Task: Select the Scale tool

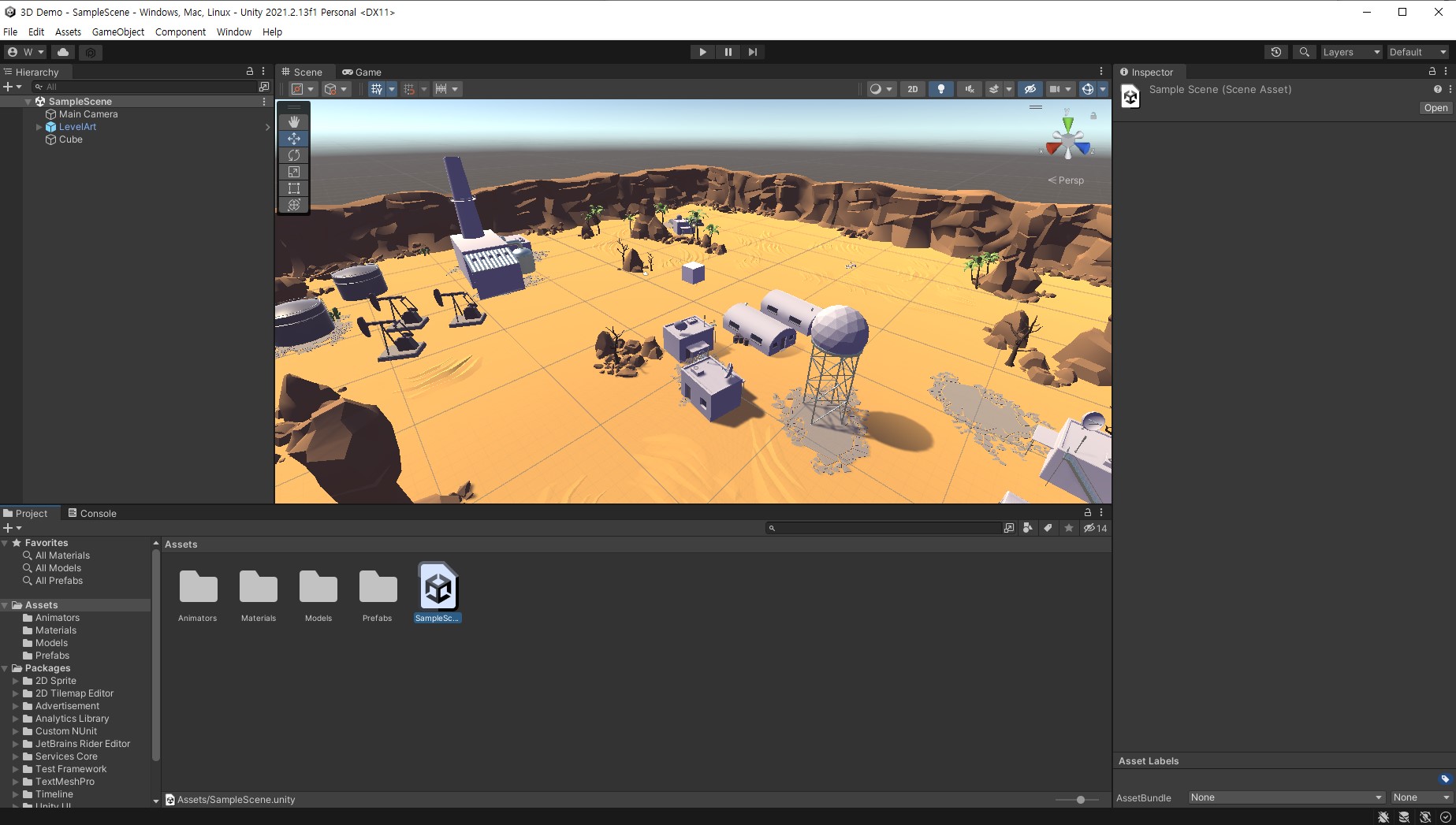Action: click(294, 171)
